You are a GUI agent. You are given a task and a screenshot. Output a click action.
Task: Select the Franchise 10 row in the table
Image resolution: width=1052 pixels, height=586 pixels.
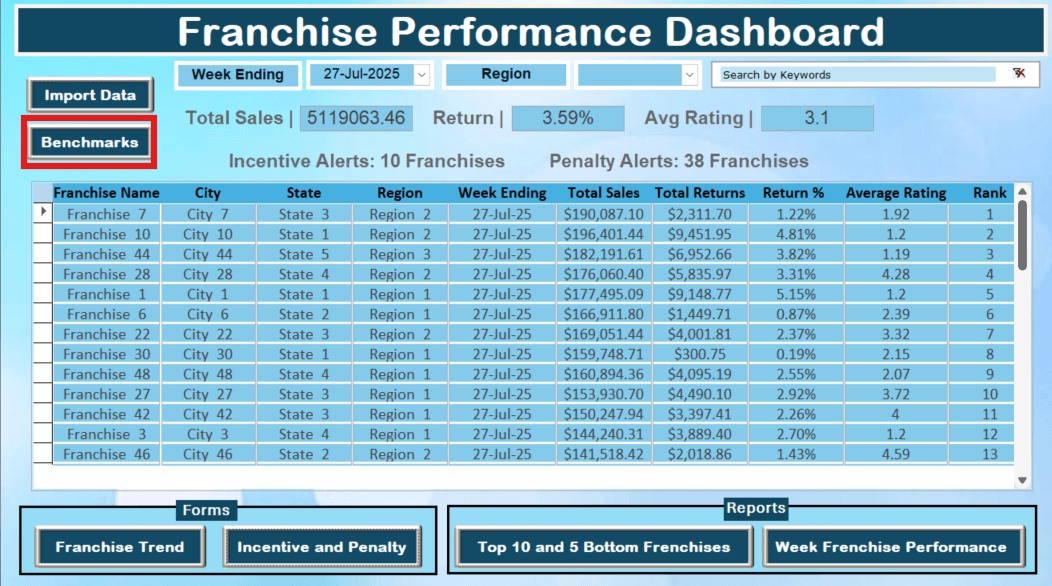pos(107,233)
